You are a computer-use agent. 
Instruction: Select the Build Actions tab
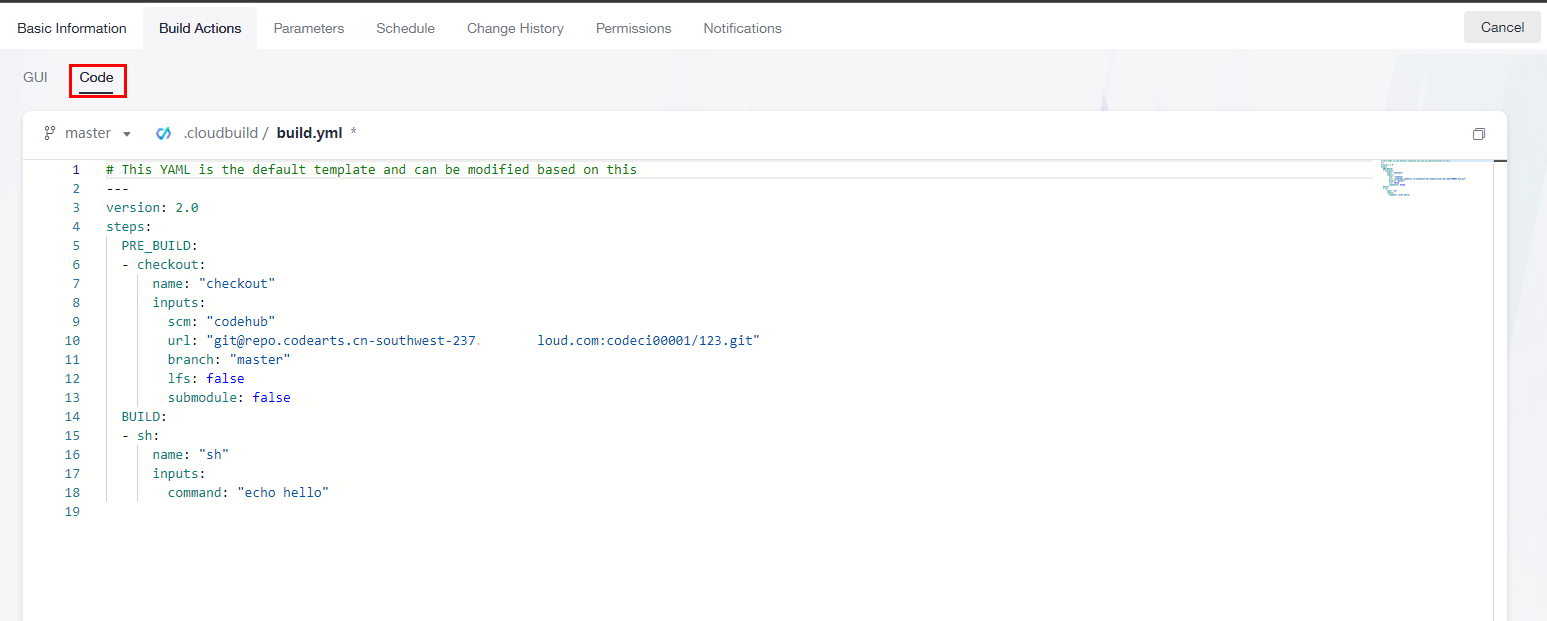[200, 28]
